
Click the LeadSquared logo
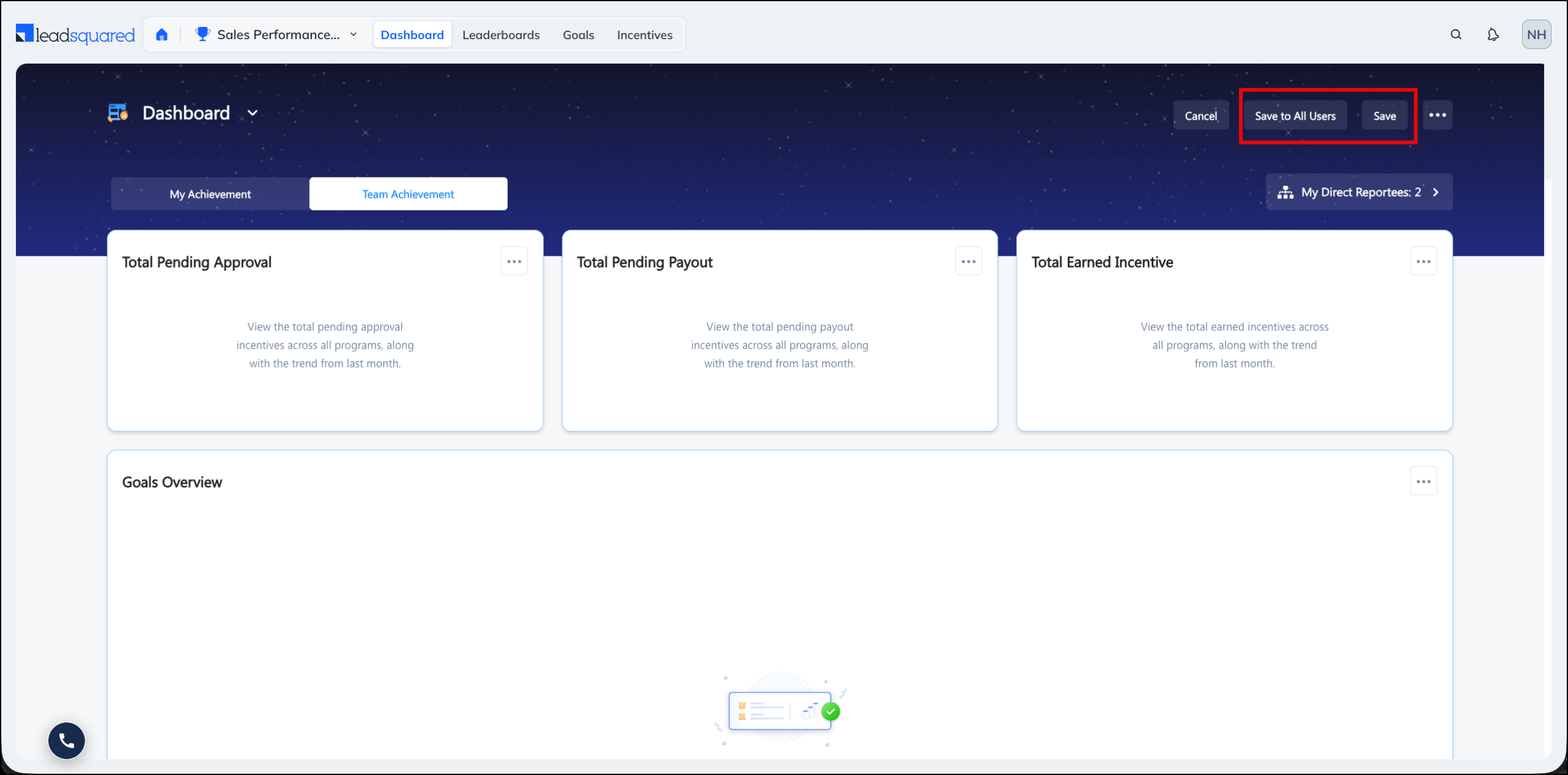(x=75, y=34)
